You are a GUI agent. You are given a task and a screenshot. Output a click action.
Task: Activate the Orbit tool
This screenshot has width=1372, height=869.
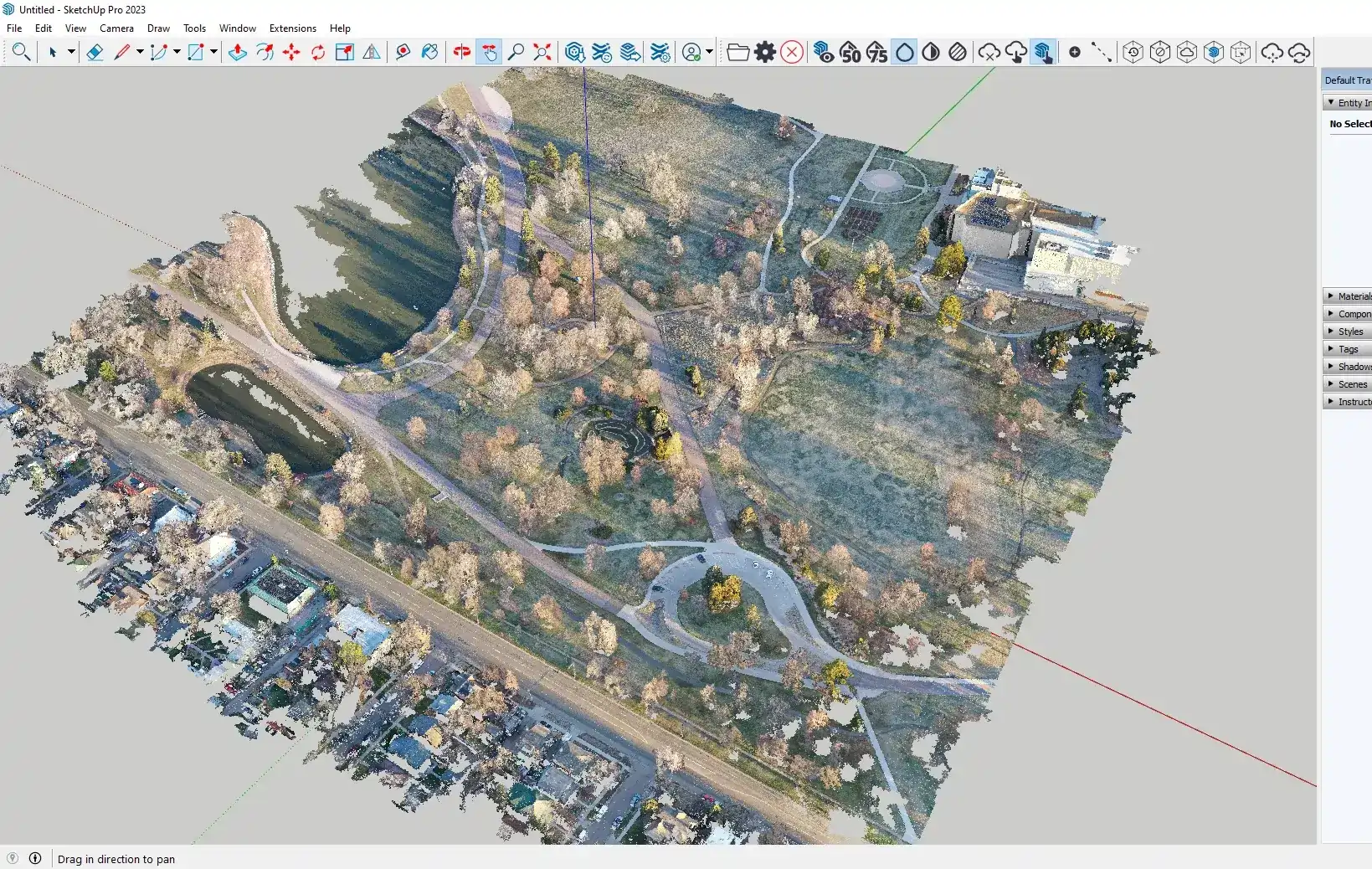(461, 52)
